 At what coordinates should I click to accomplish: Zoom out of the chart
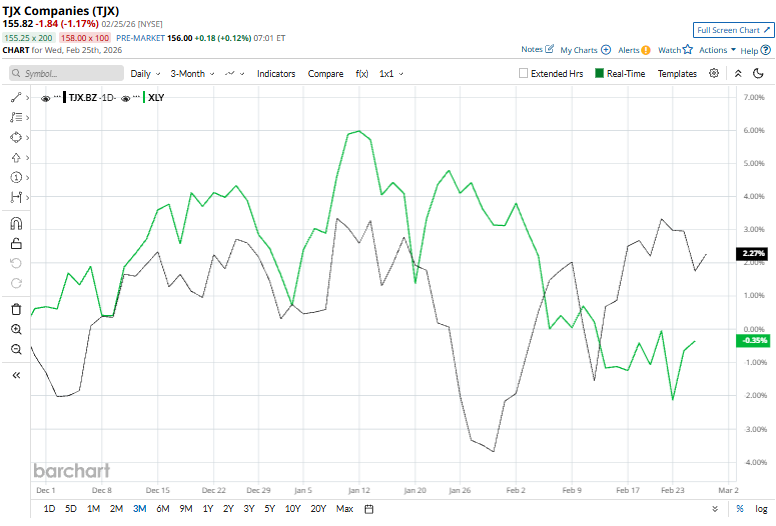tap(16, 349)
